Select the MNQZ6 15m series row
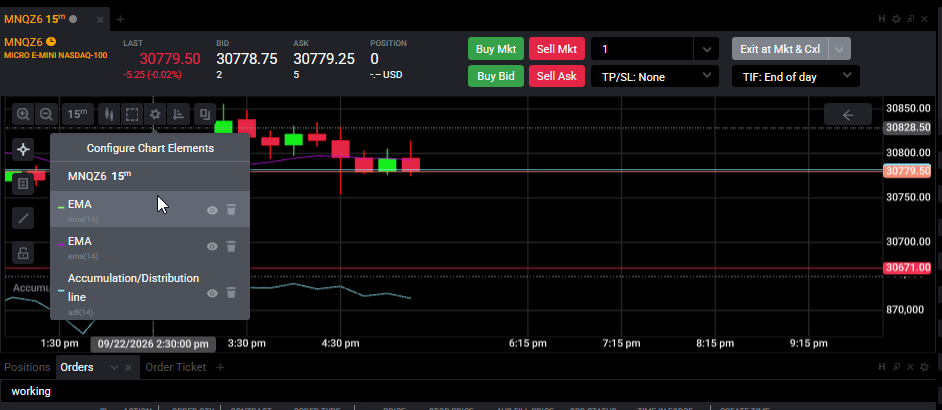The image size is (942, 410). (x=150, y=176)
